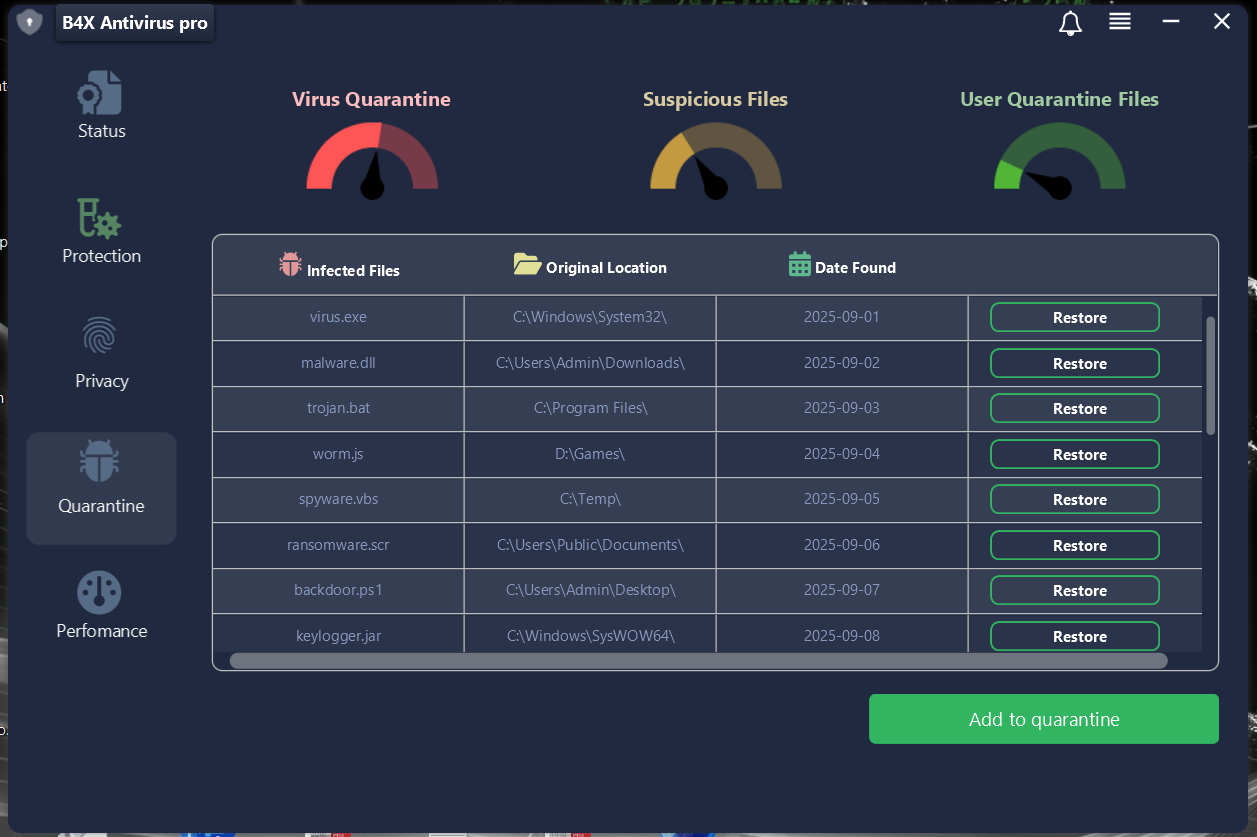Click the shield logo icon in title bar
The width and height of the screenshot is (1257, 837).
point(30,22)
